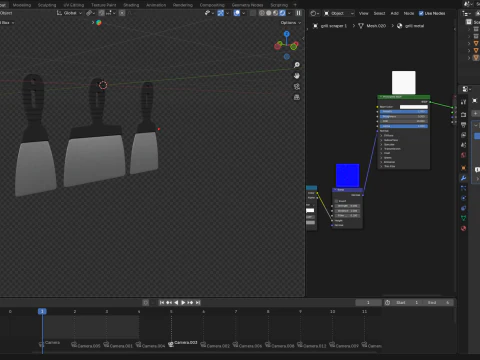Click the hand pan view icon
Screen dimensions: 480x360
(x=297, y=76)
